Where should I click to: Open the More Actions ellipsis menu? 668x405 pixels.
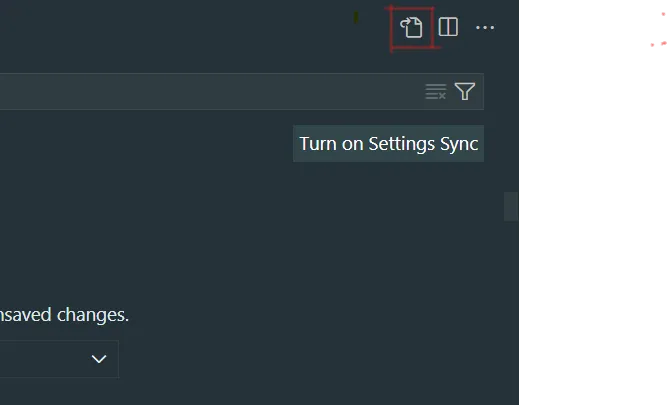click(485, 28)
